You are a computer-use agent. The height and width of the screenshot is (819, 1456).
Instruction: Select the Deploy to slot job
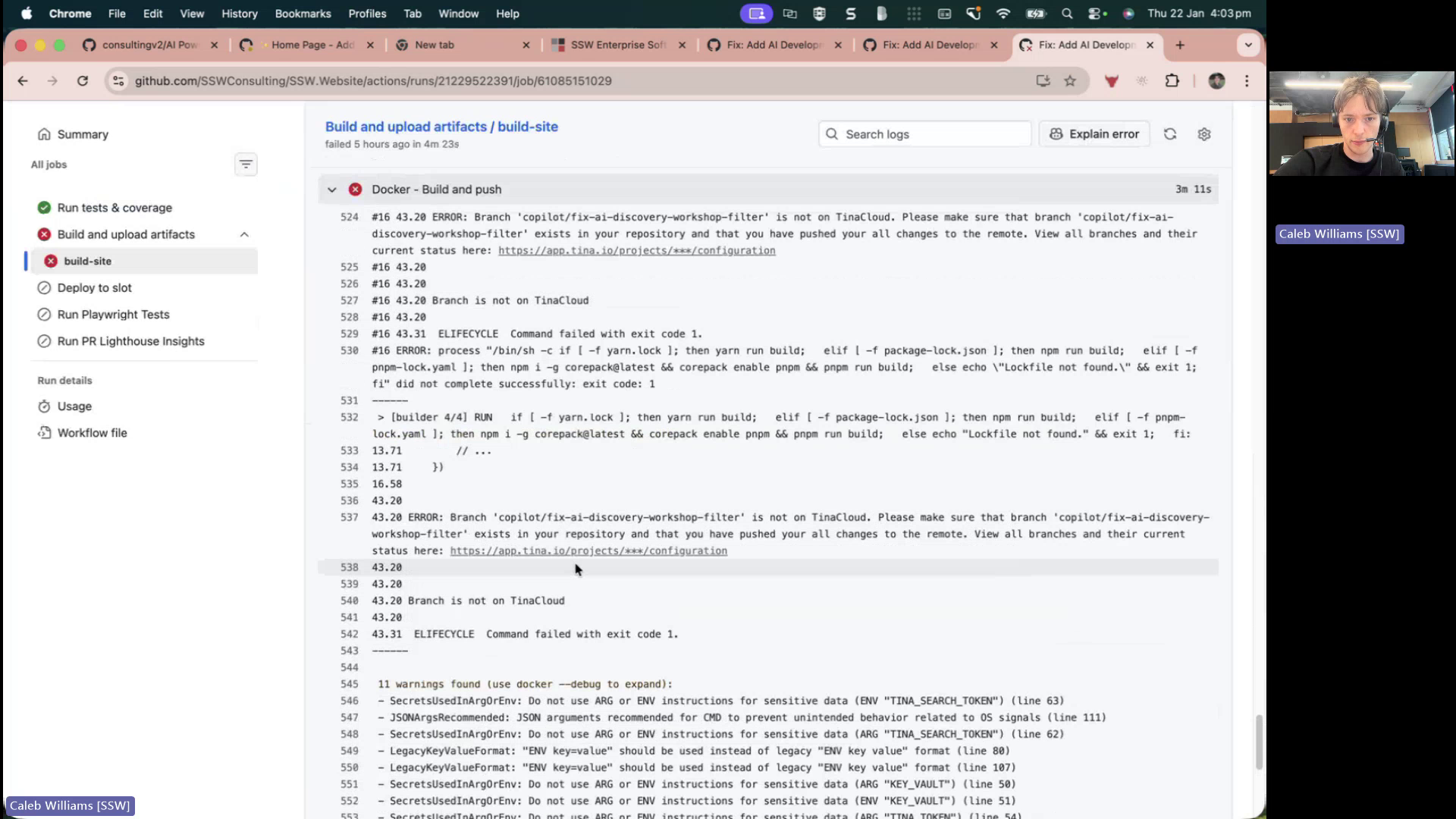[94, 287]
